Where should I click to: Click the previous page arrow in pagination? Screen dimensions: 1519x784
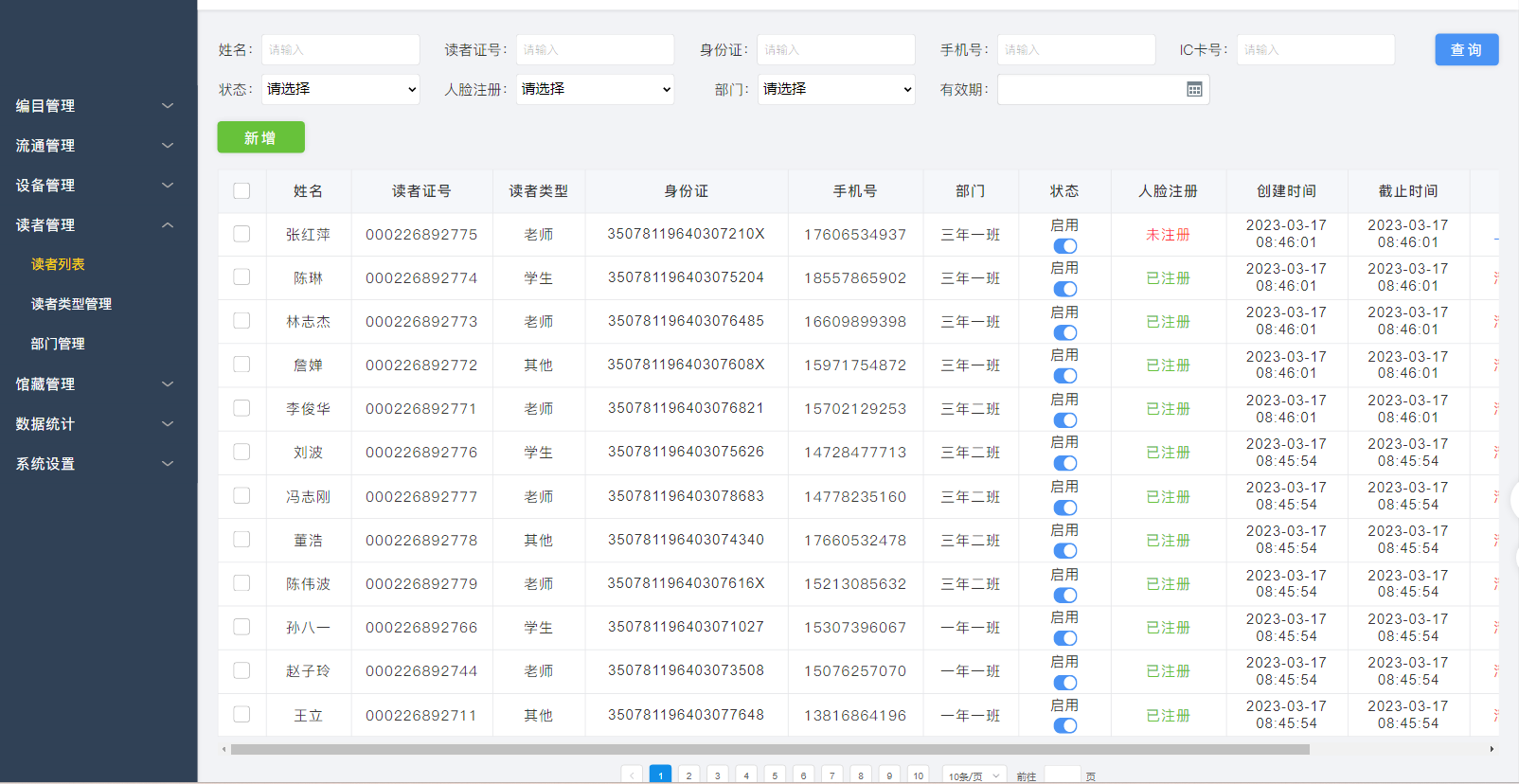(x=632, y=775)
